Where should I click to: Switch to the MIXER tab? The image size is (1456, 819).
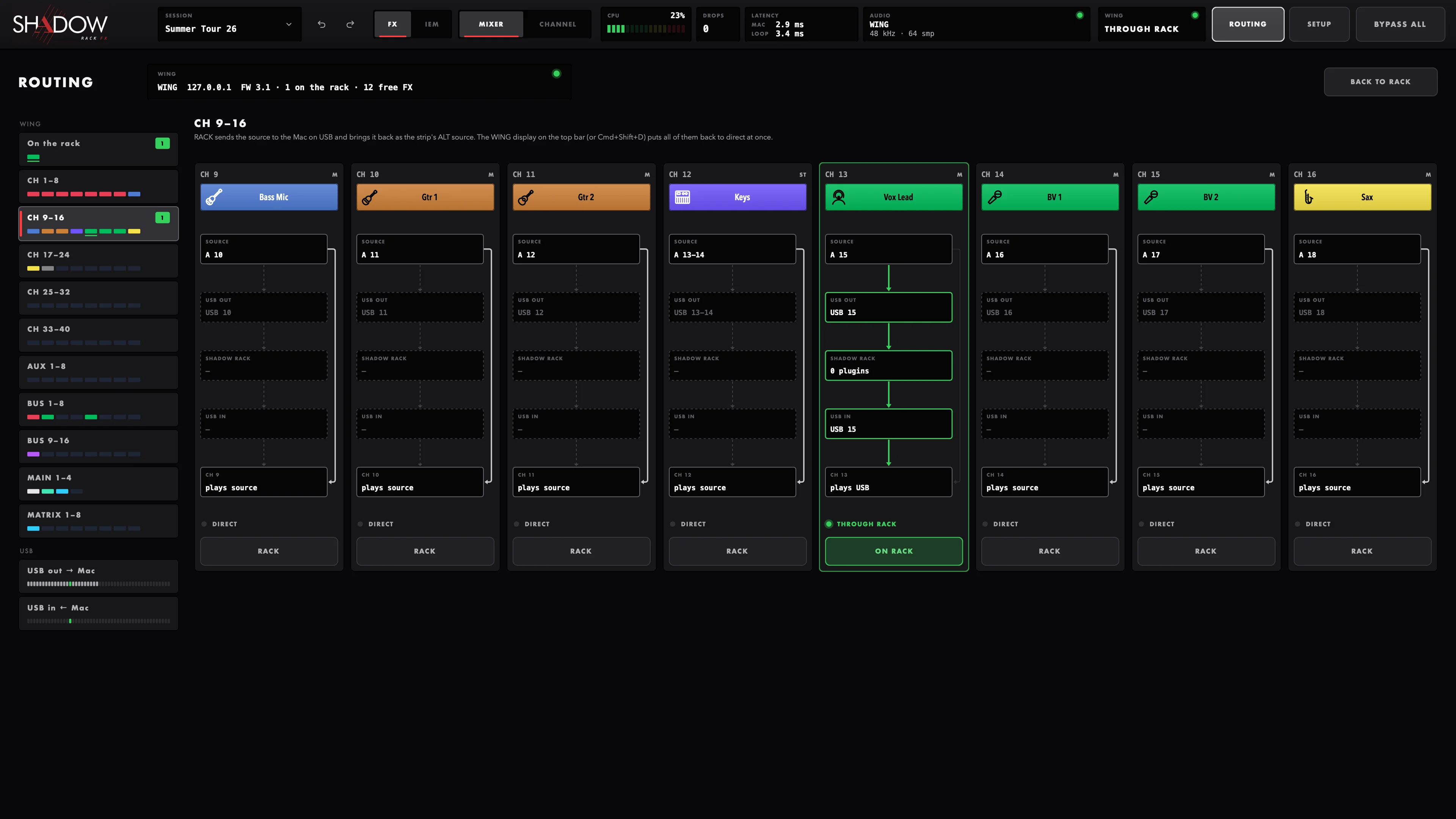coord(491,24)
